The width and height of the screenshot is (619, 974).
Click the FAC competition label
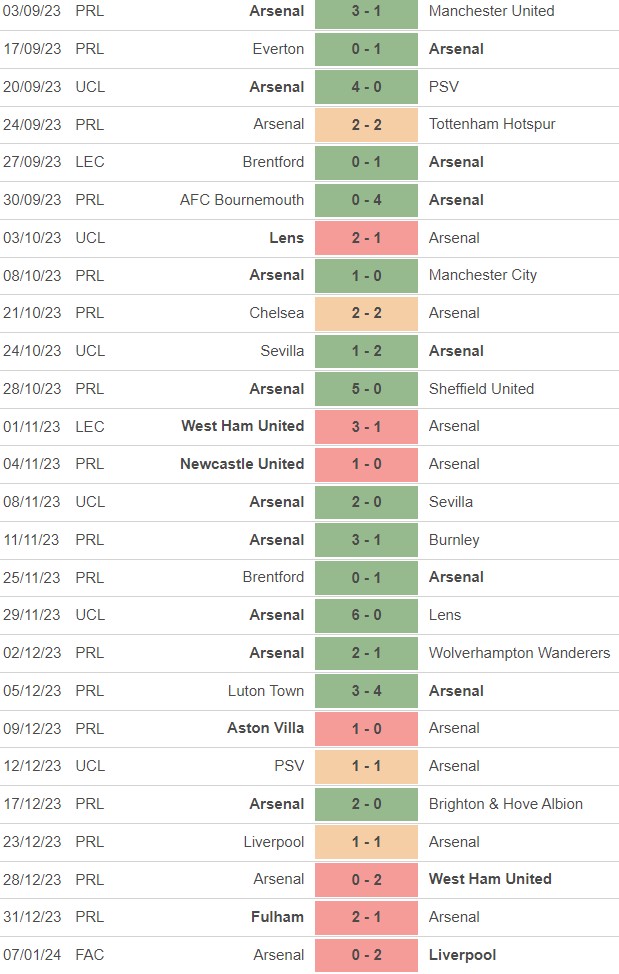[89, 955]
